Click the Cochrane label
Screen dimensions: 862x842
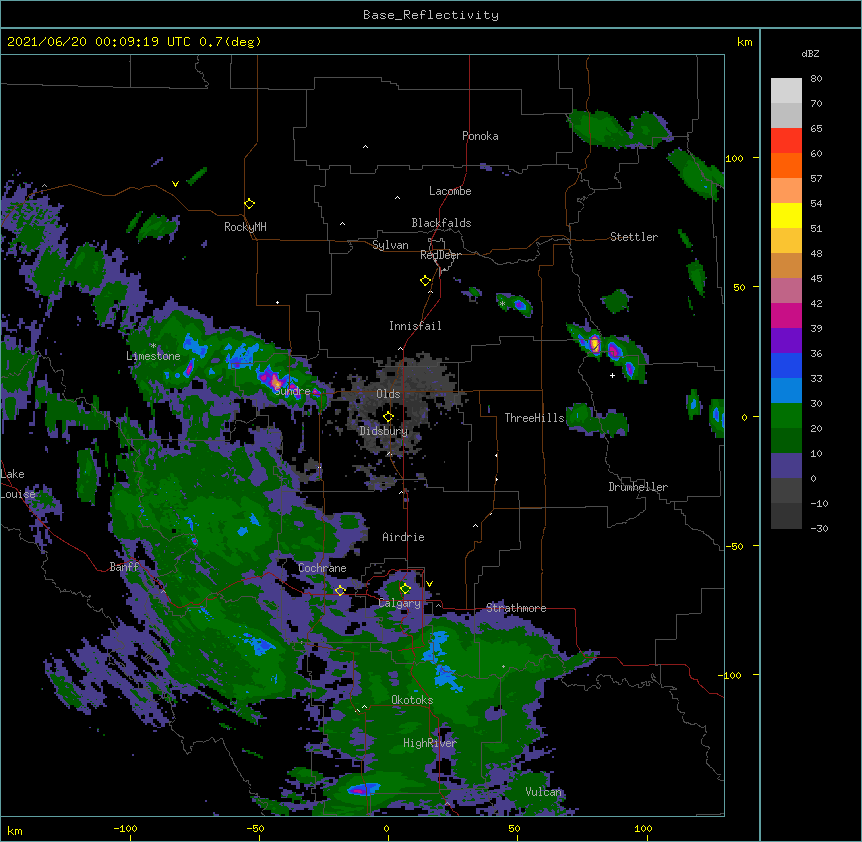click(x=322, y=568)
